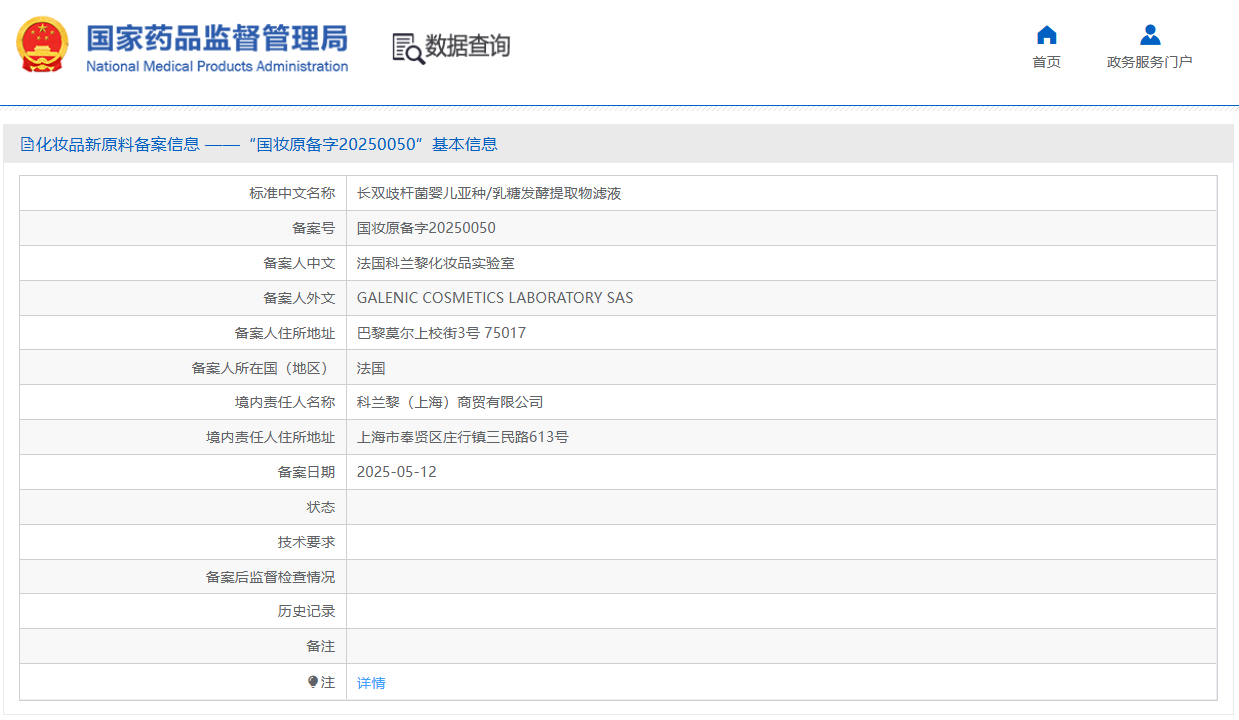Click the 技术要求 row label
1239x720 pixels.
pyautogui.click(x=306, y=542)
